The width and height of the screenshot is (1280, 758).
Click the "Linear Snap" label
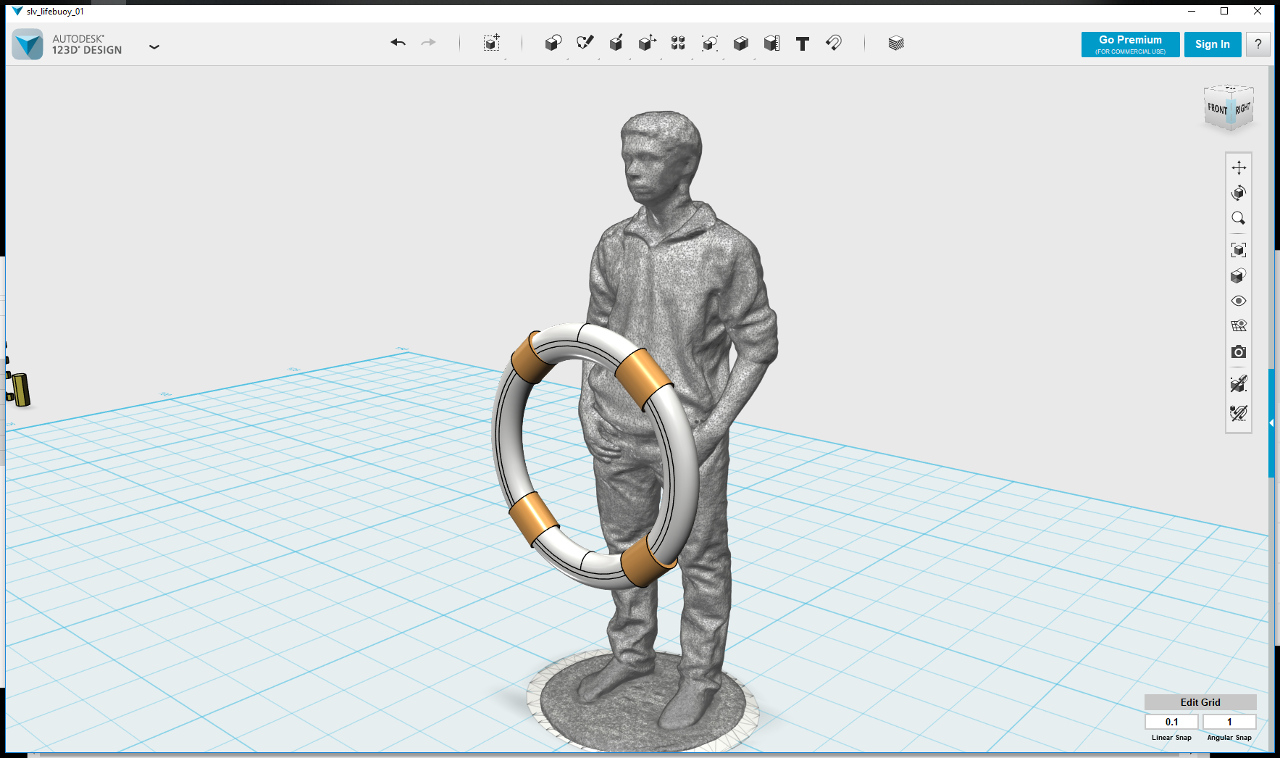tap(1172, 738)
